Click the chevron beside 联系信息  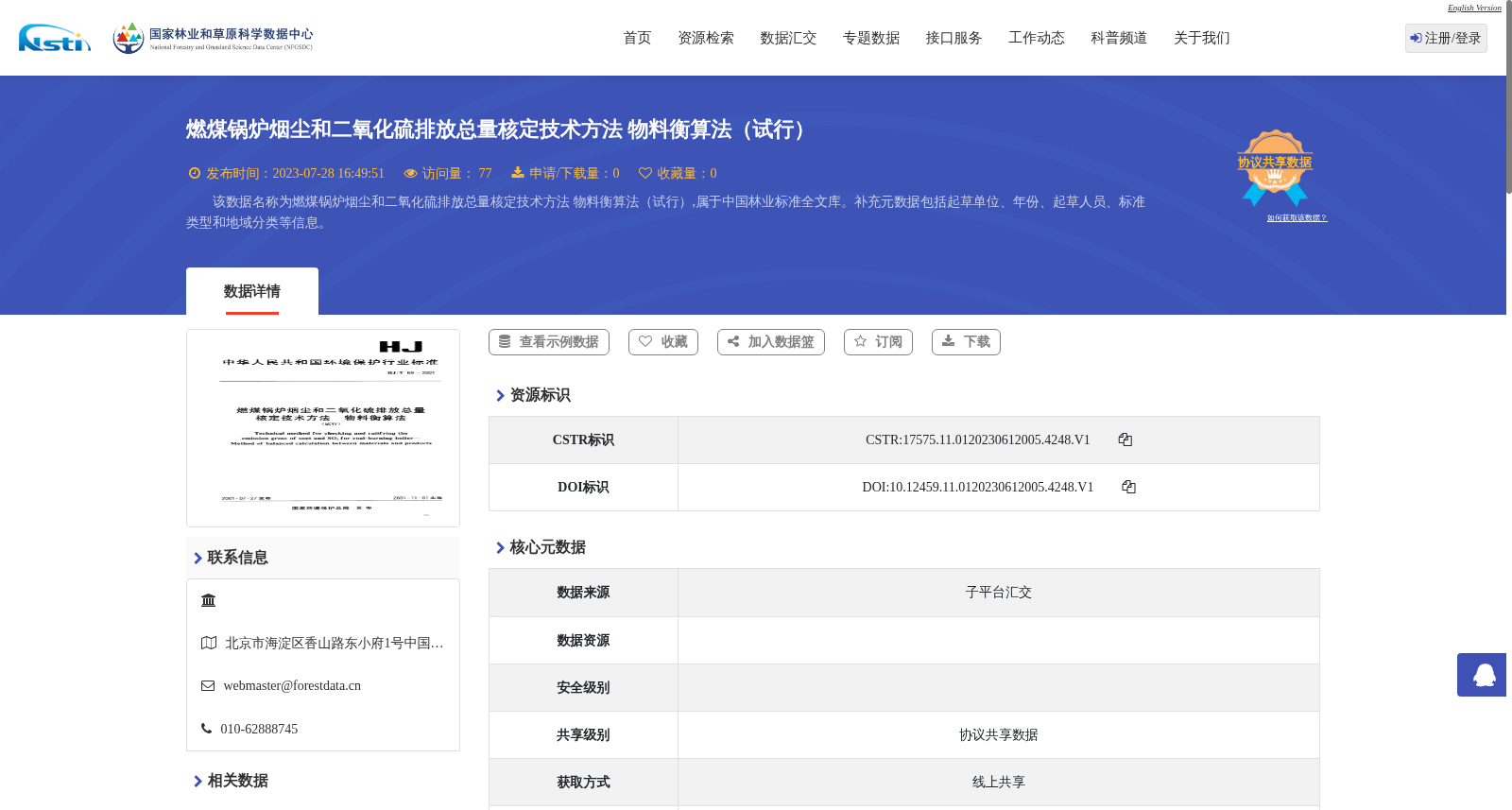pyautogui.click(x=198, y=559)
